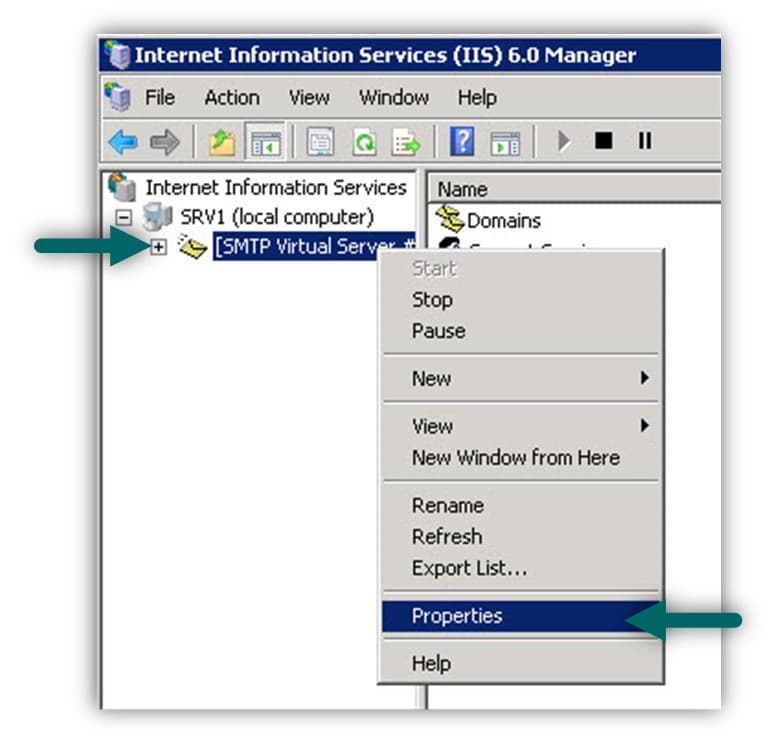The height and width of the screenshot is (745, 777).
Task: Toggle the Show/Hide Console Tree icon
Action: click(265, 142)
